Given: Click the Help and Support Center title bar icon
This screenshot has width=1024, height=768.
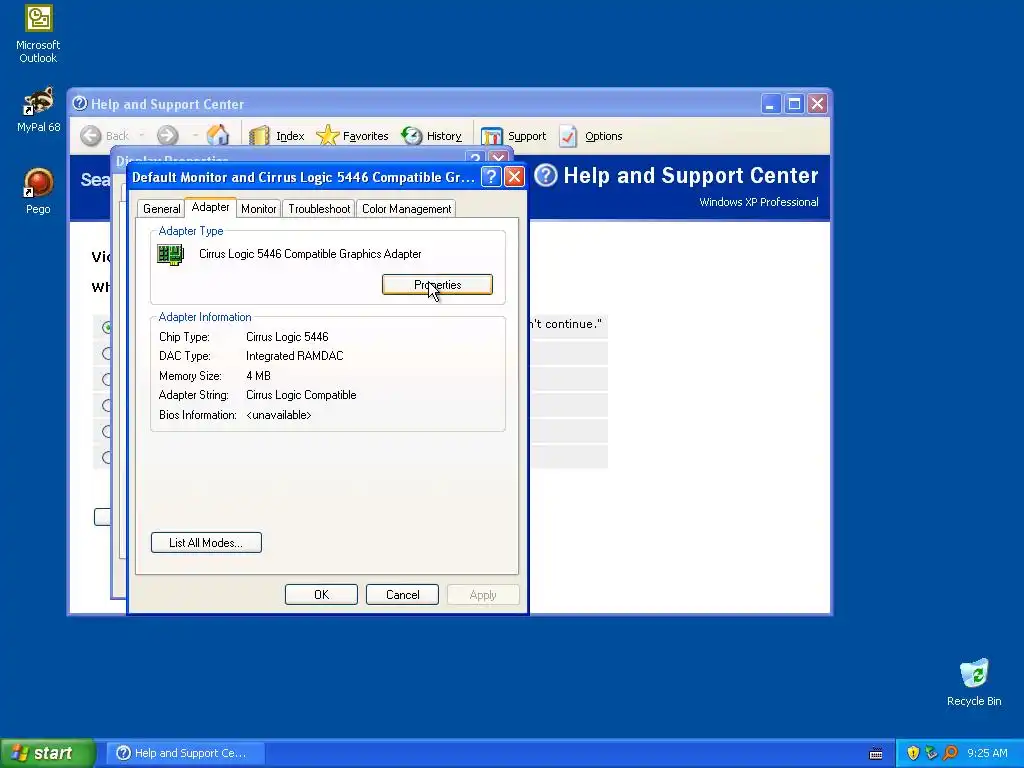Looking at the screenshot, I should pos(80,104).
